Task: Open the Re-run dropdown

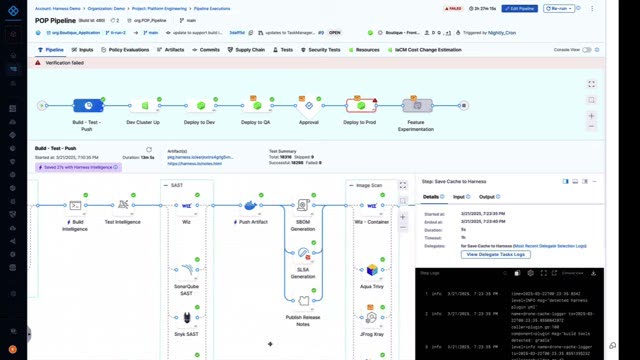Action: (x=559, y=9)
